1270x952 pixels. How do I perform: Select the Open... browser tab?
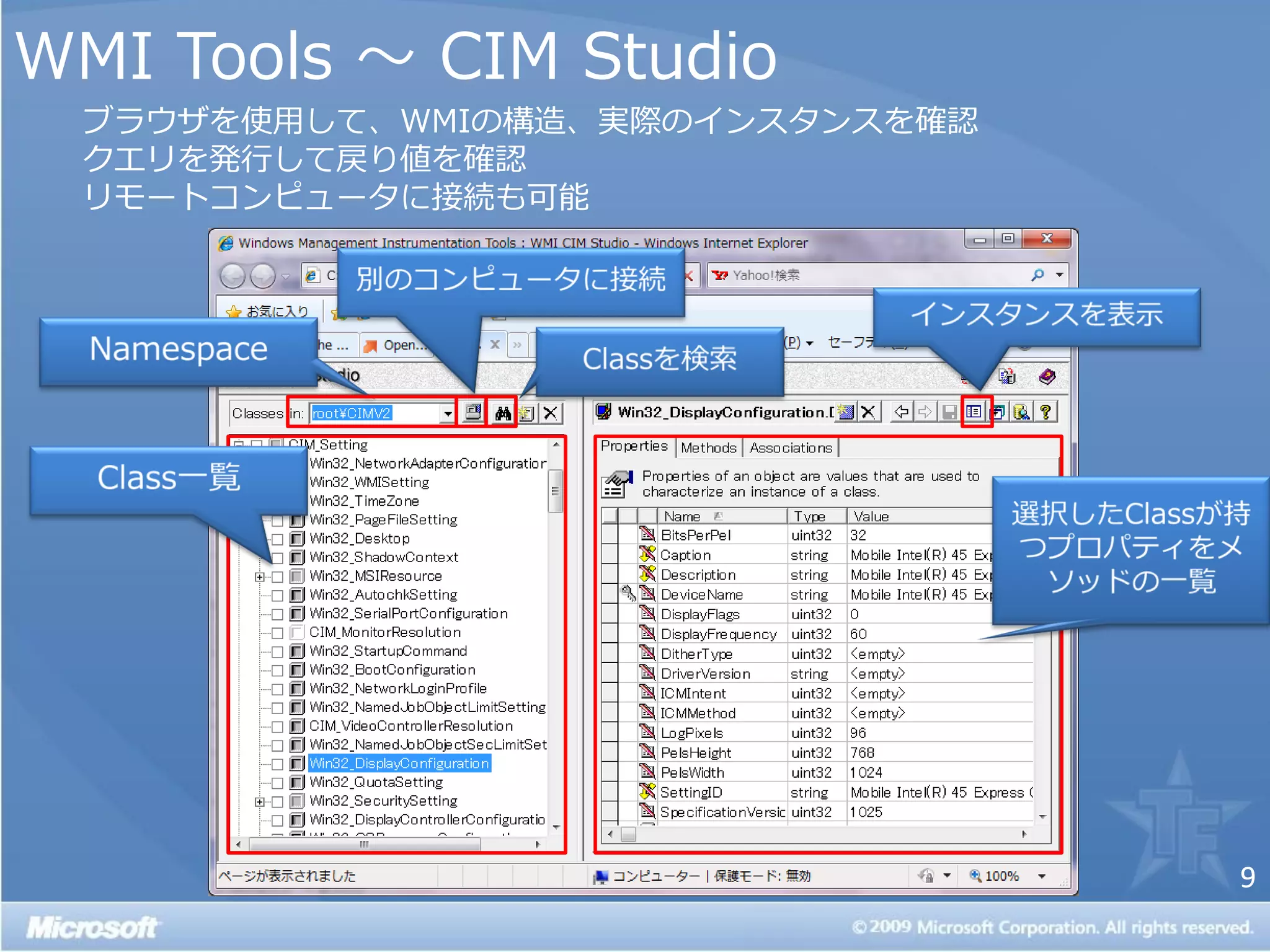coord(397,345)
